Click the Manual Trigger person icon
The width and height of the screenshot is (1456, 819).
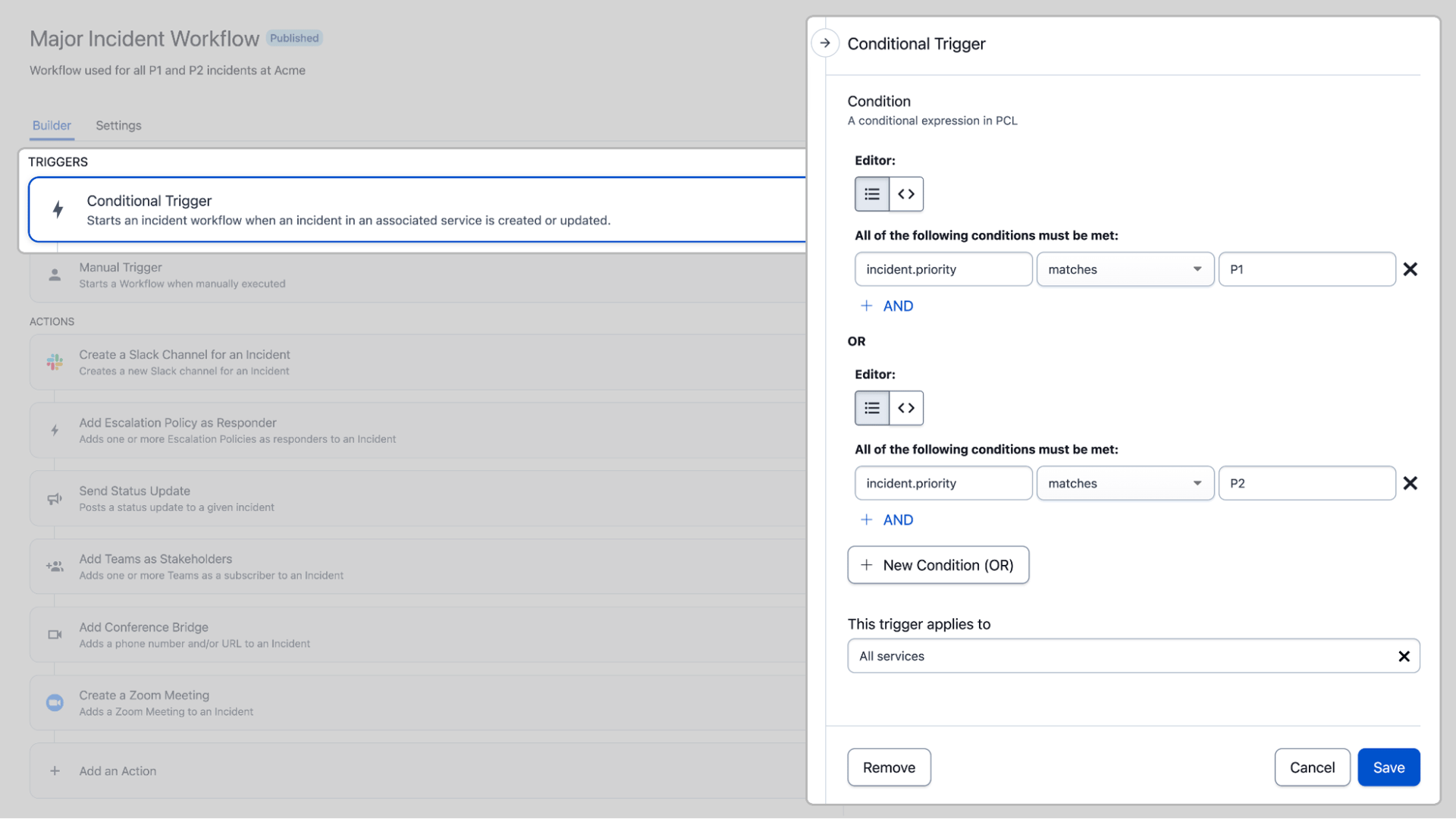click(54, 275)
